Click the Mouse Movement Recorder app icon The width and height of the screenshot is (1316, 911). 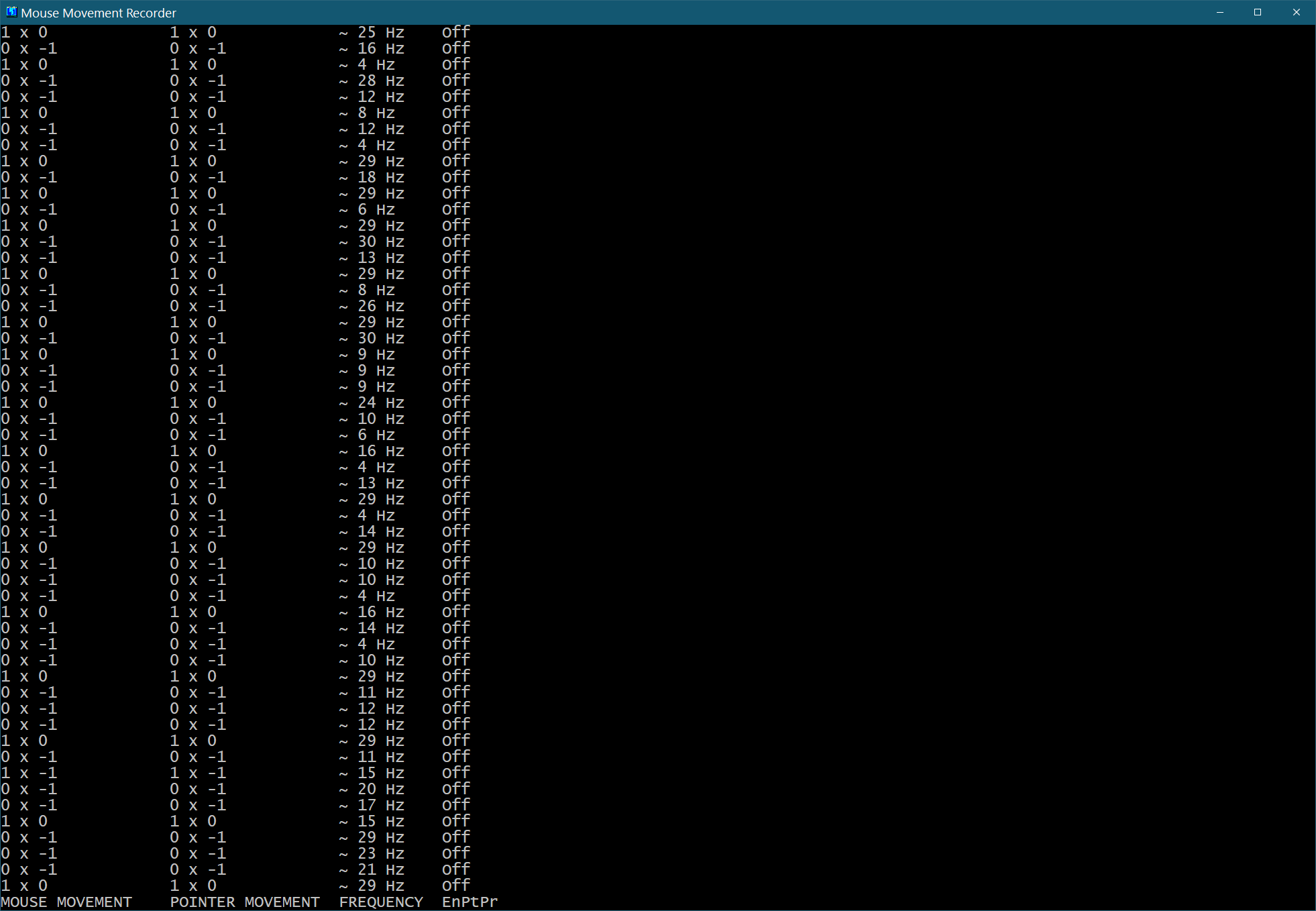pos(11,12)
